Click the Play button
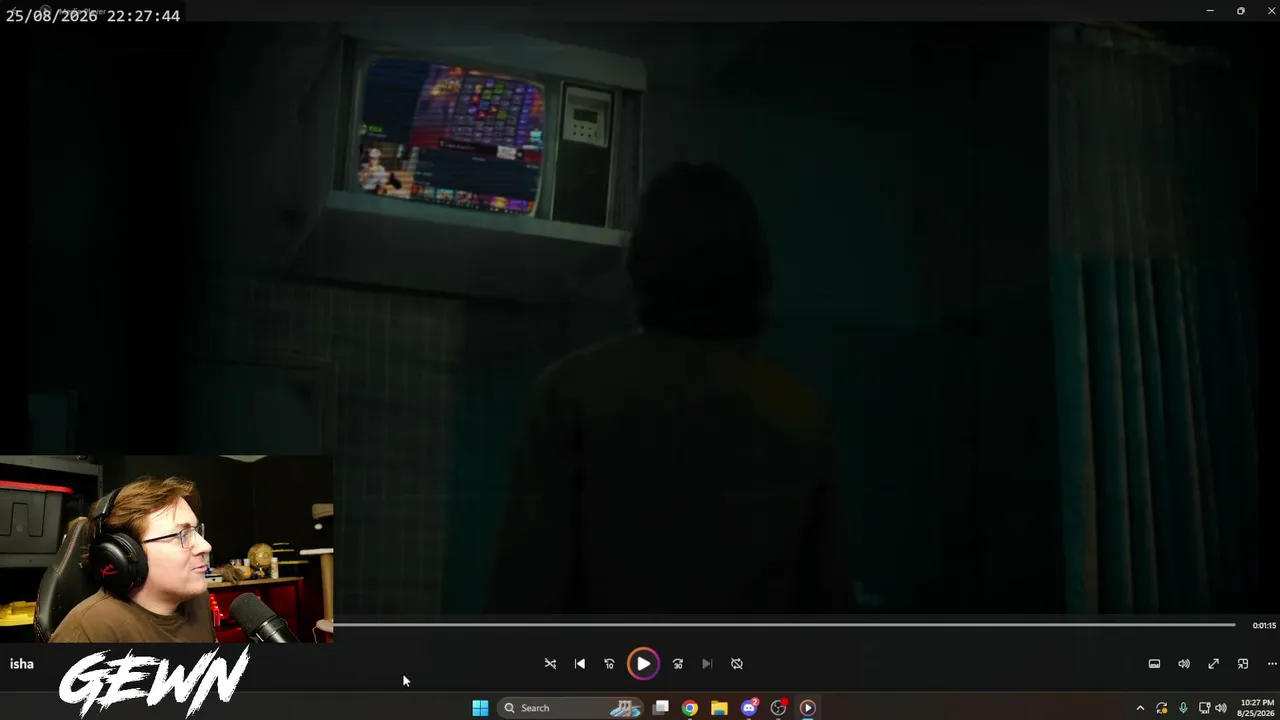This screenshot has height=720, width=1280. 643,663
